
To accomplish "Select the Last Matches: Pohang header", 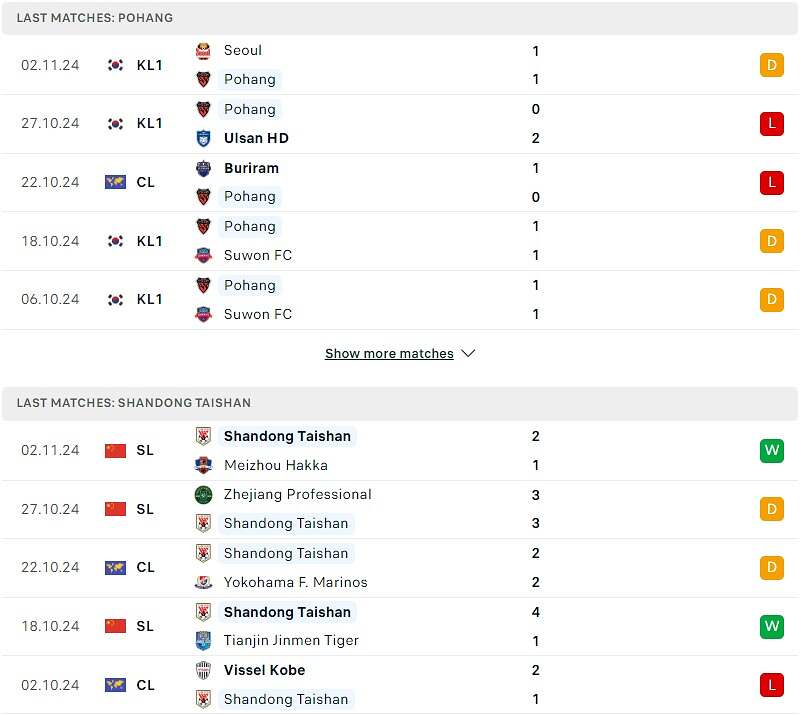I will click(399, 18).
